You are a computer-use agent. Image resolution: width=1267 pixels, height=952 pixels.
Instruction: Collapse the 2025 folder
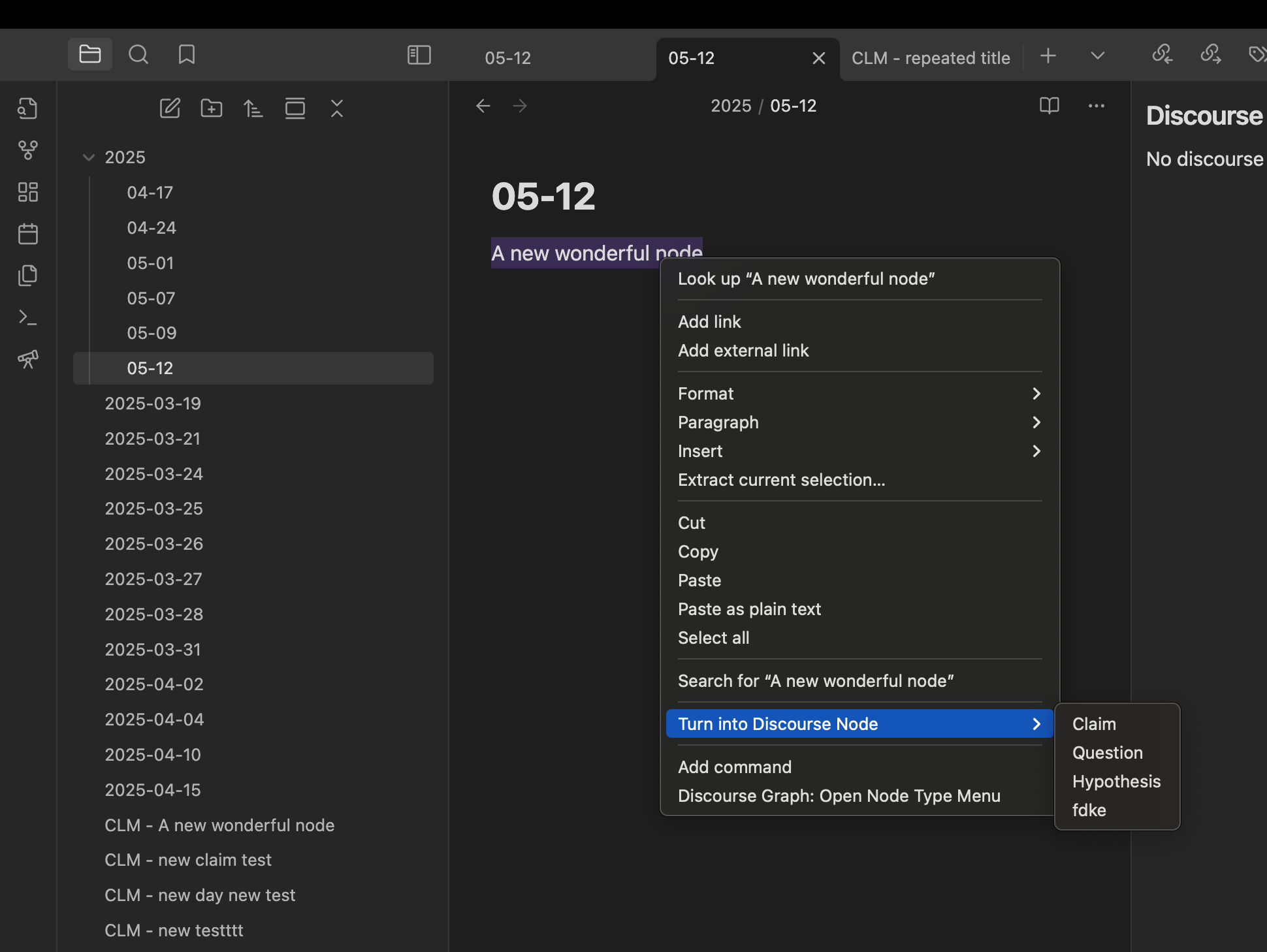[89, 157]
